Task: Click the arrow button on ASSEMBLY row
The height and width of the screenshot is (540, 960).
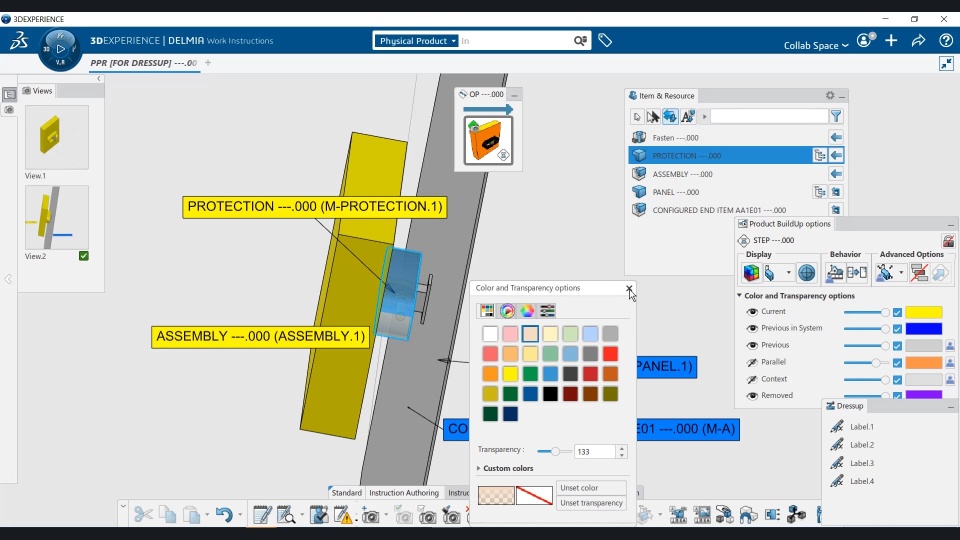Action: pos(836,174)
